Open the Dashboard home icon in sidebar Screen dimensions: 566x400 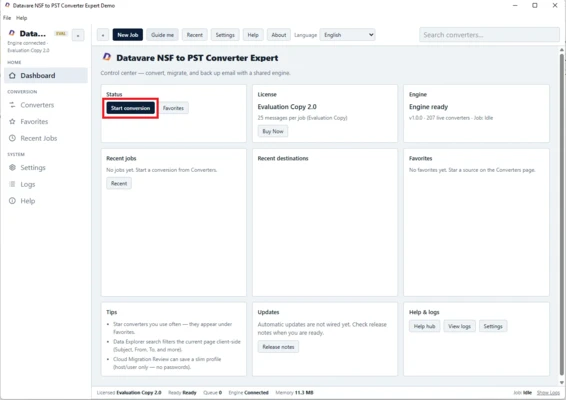(x=12, y=75)
